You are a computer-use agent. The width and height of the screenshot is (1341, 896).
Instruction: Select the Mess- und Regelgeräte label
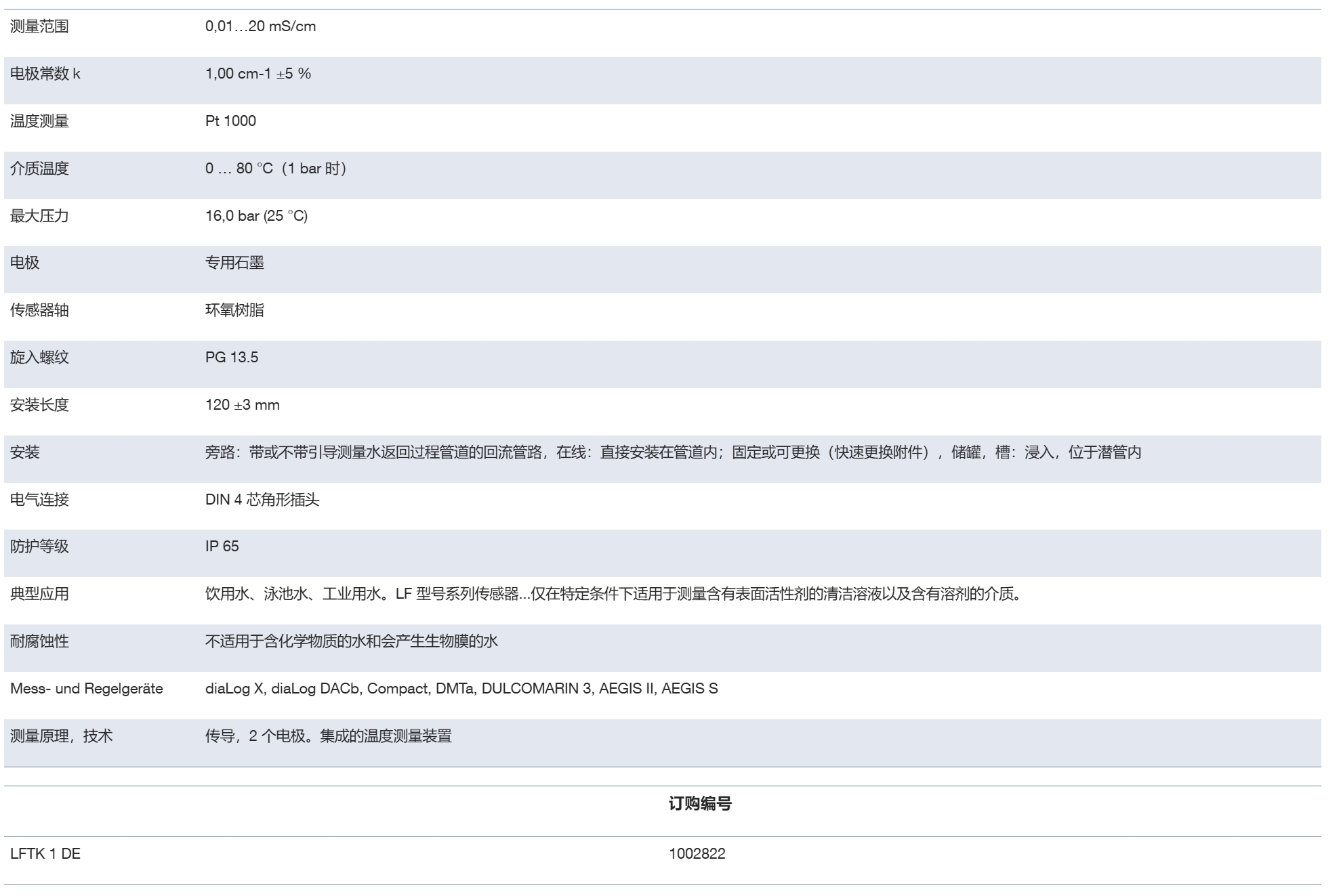pyautogui.click(x=87, y=689)
